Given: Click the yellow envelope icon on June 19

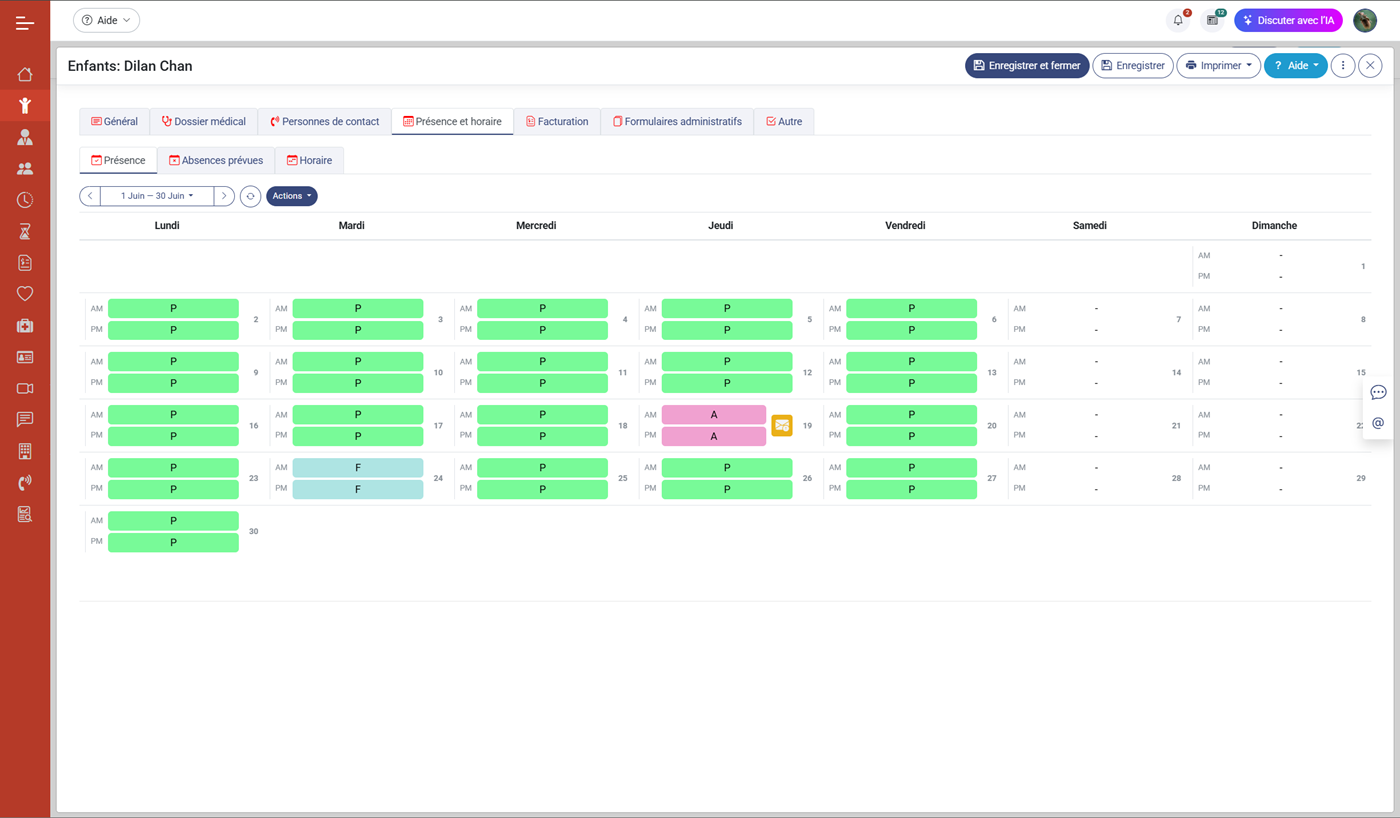Looking at the screenshot, I should point(782,426).
